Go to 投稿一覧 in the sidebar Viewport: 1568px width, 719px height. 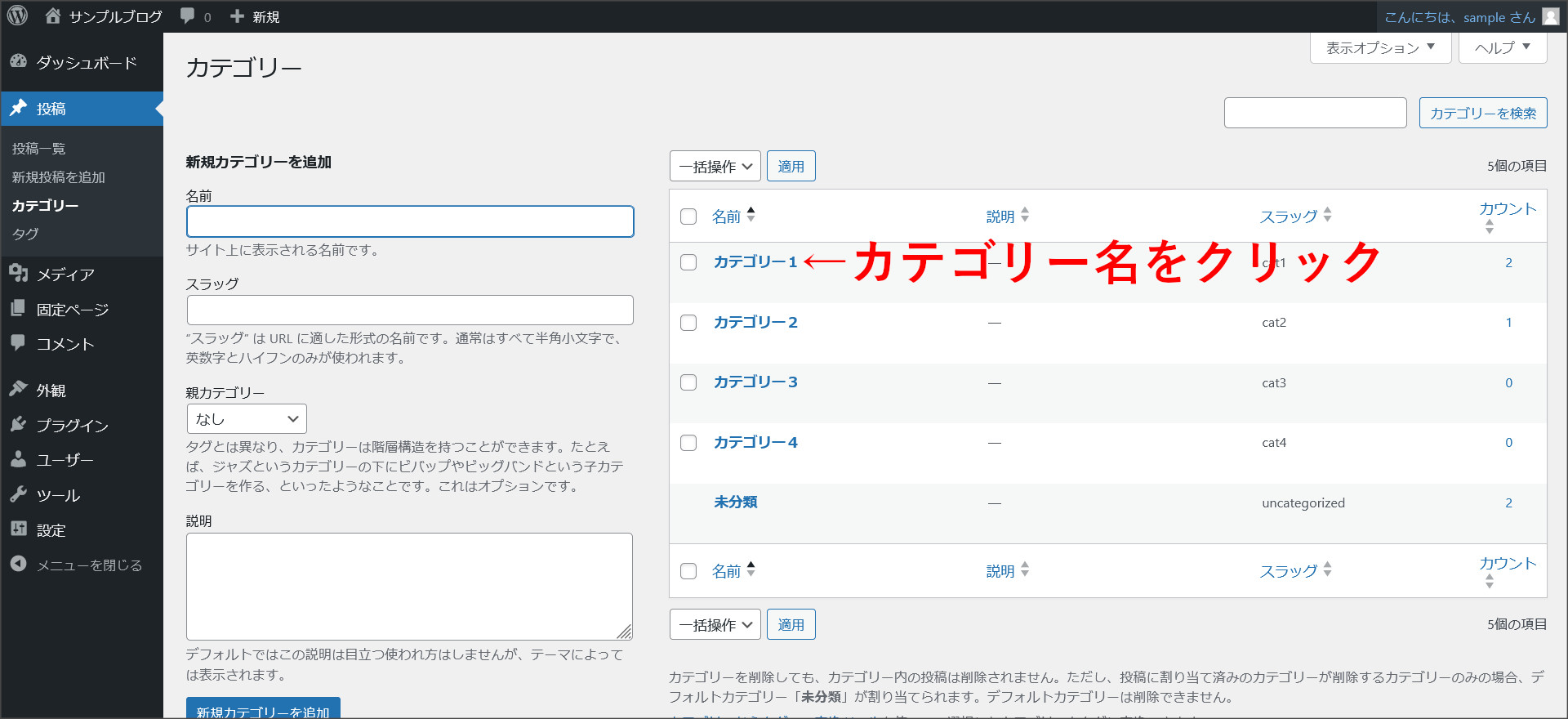pyautogui.click(x=39, y=149)
